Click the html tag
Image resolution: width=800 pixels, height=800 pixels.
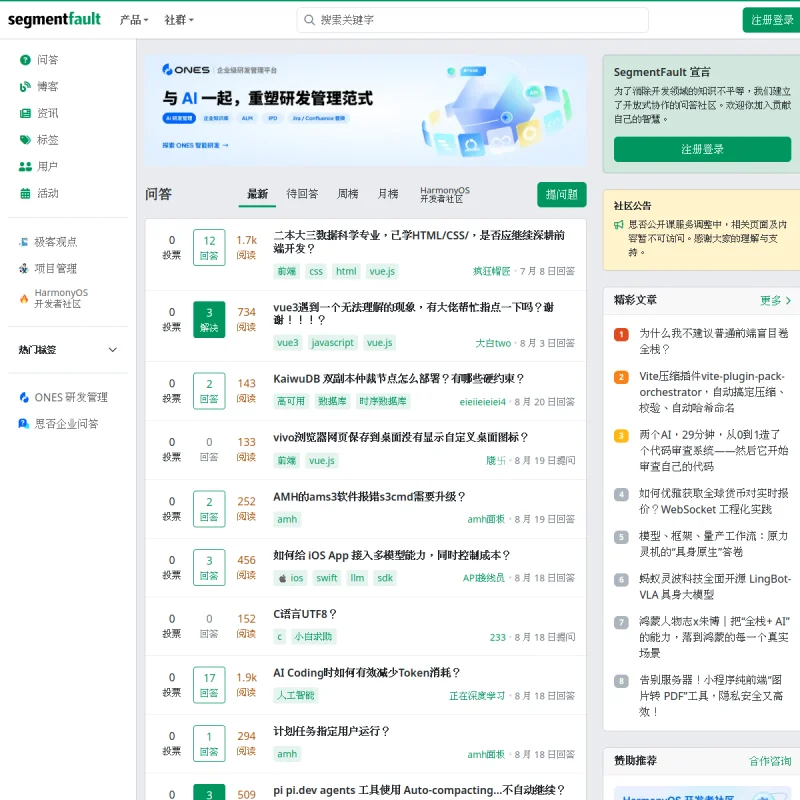coord(346,271)
